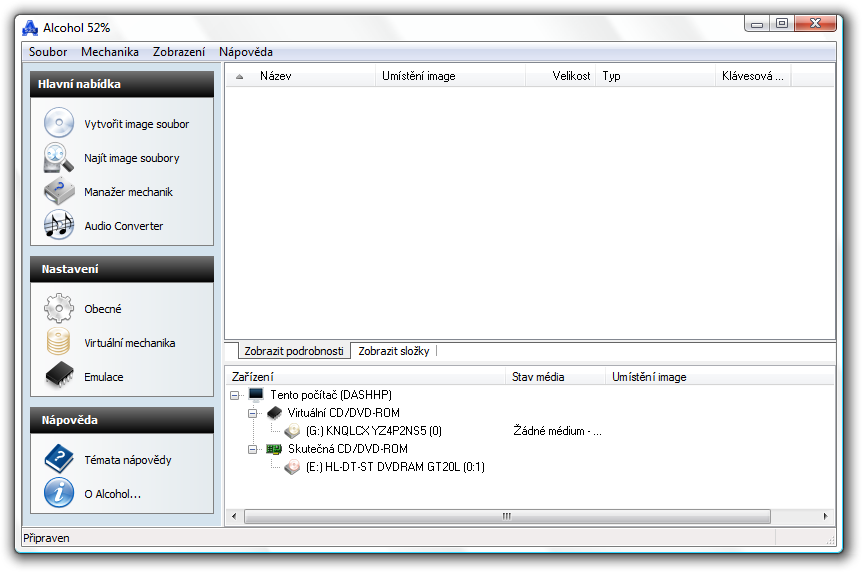
Task: Click the Alcohol 52% title bar logo
Action: [30, 28]
